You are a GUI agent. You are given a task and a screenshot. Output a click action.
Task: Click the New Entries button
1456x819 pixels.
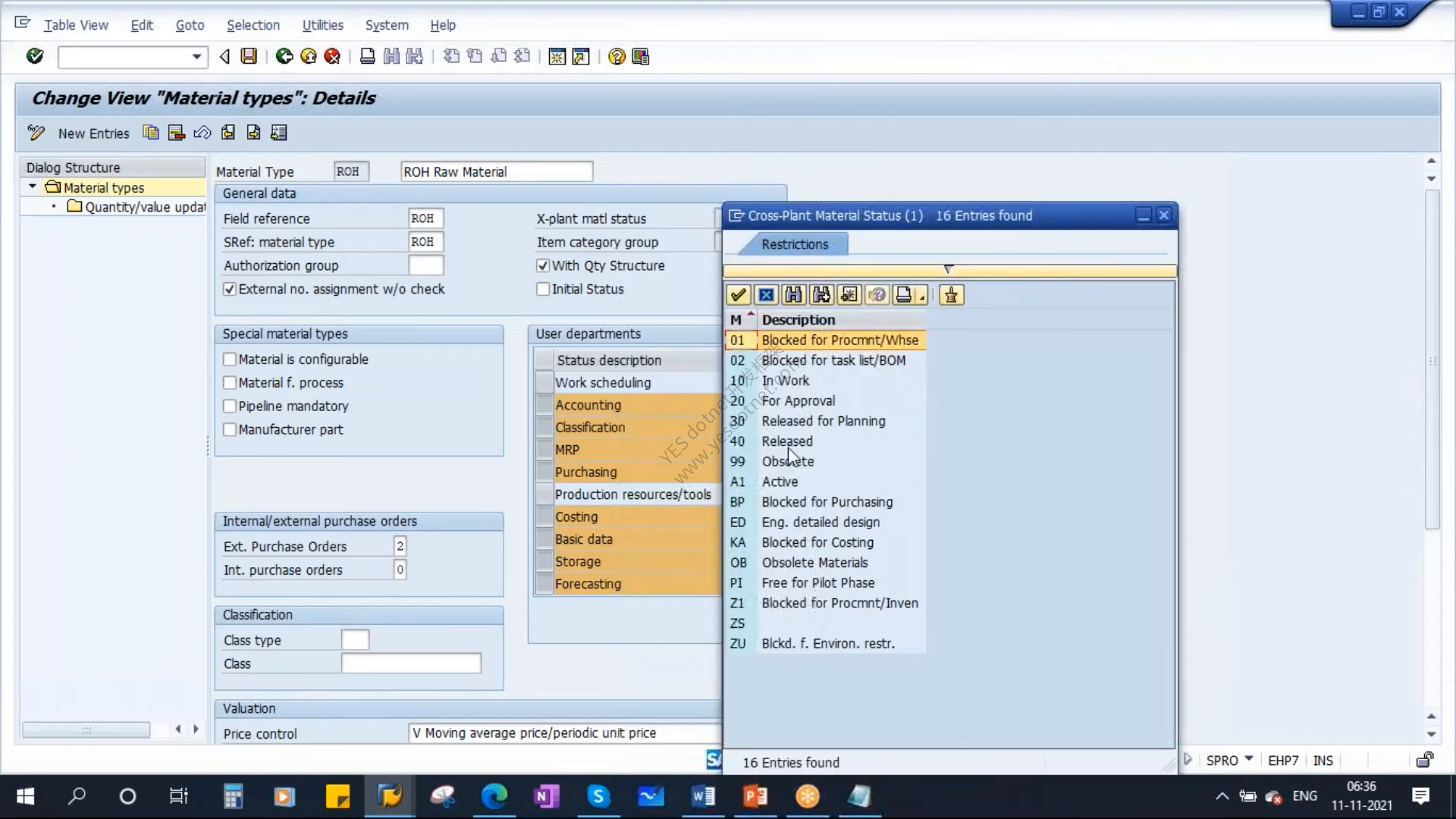[x=93, y=133]
